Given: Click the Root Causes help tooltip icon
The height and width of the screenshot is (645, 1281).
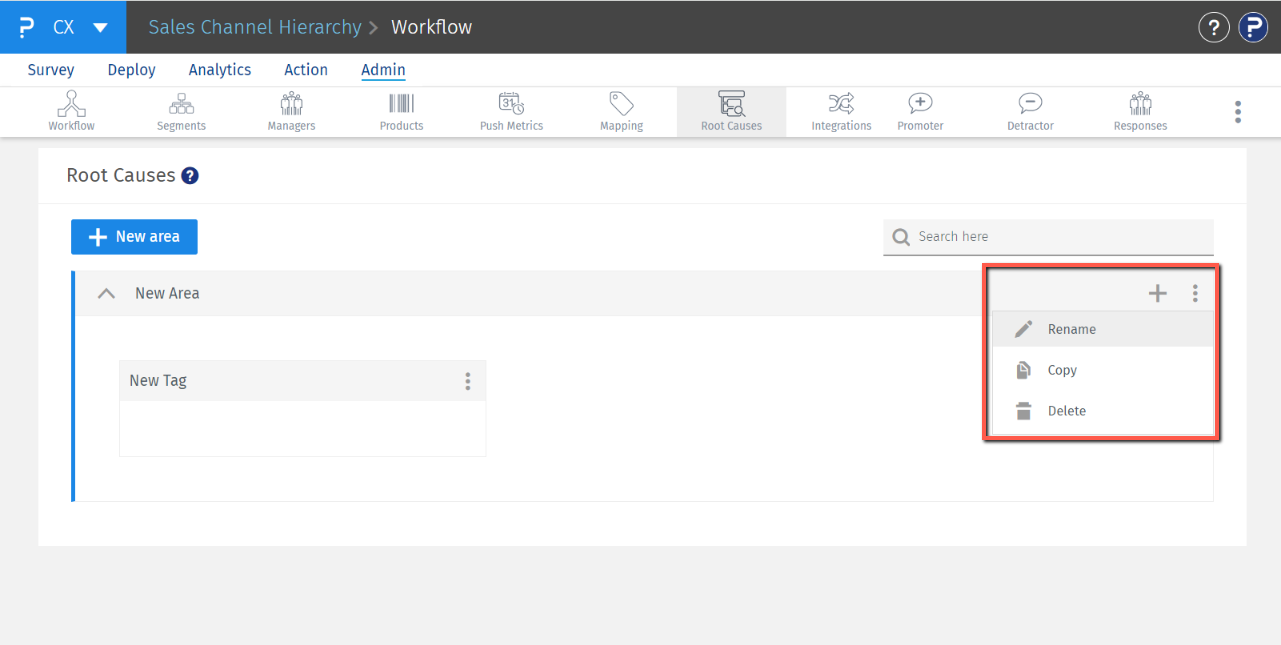Looking at the screenshot, I should click(190, 175).
